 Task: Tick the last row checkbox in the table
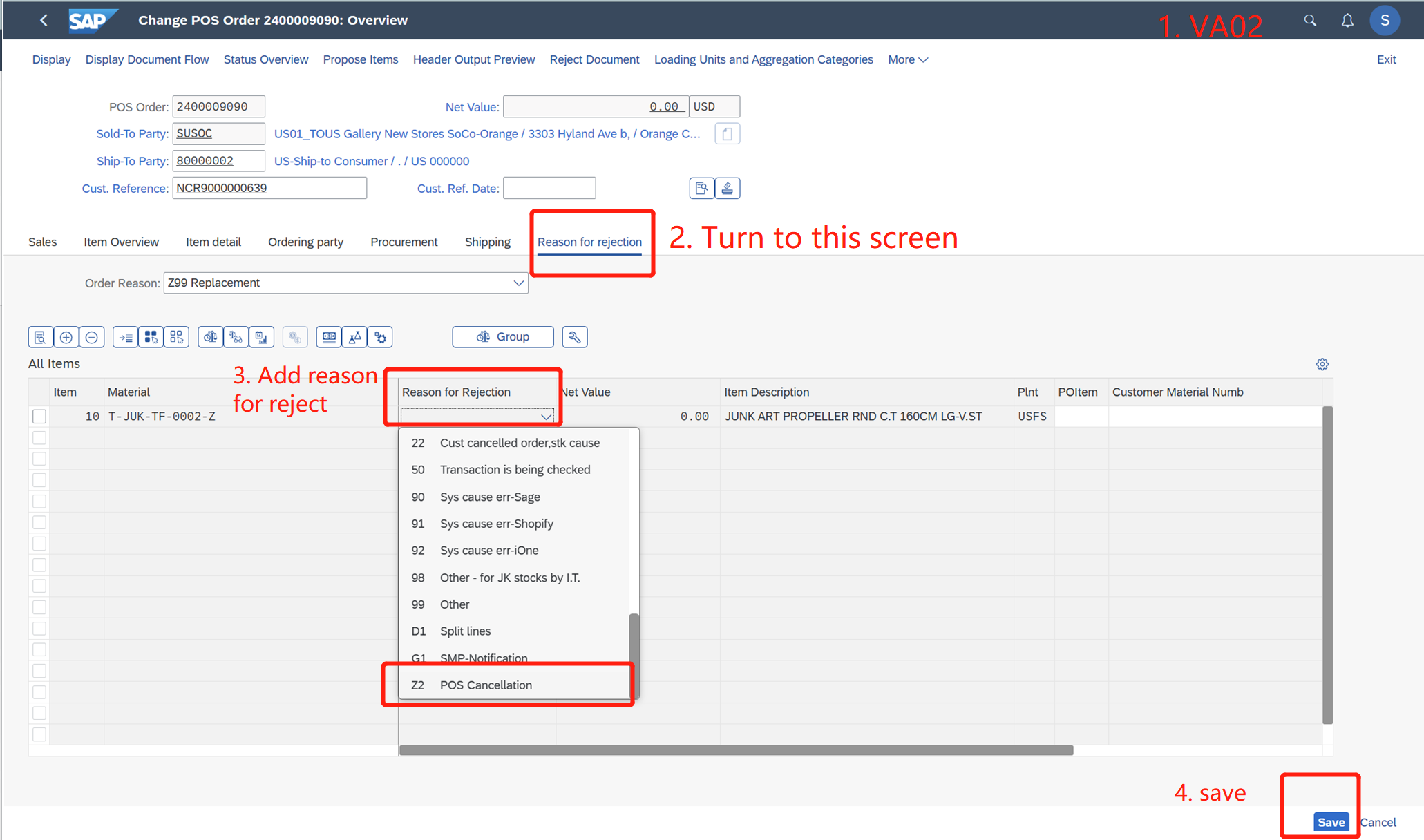pos(39,734)
